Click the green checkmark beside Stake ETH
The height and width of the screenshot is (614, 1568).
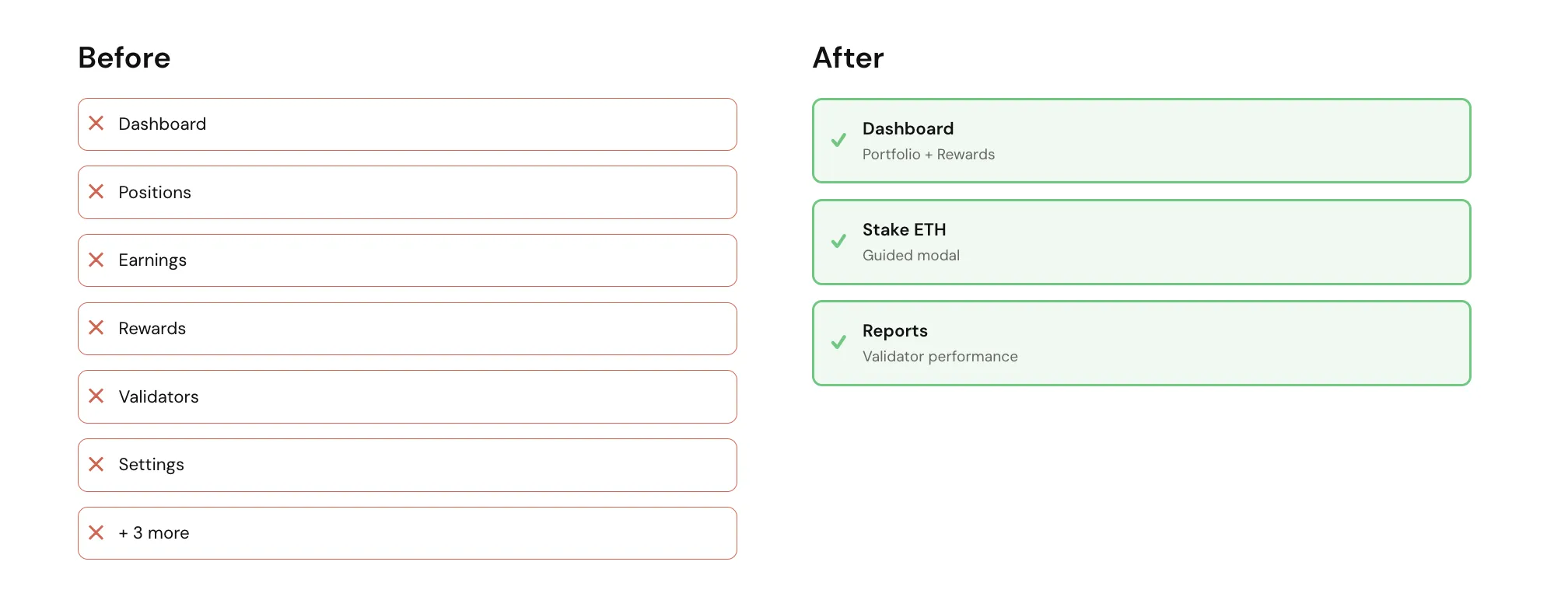[838, 242]
